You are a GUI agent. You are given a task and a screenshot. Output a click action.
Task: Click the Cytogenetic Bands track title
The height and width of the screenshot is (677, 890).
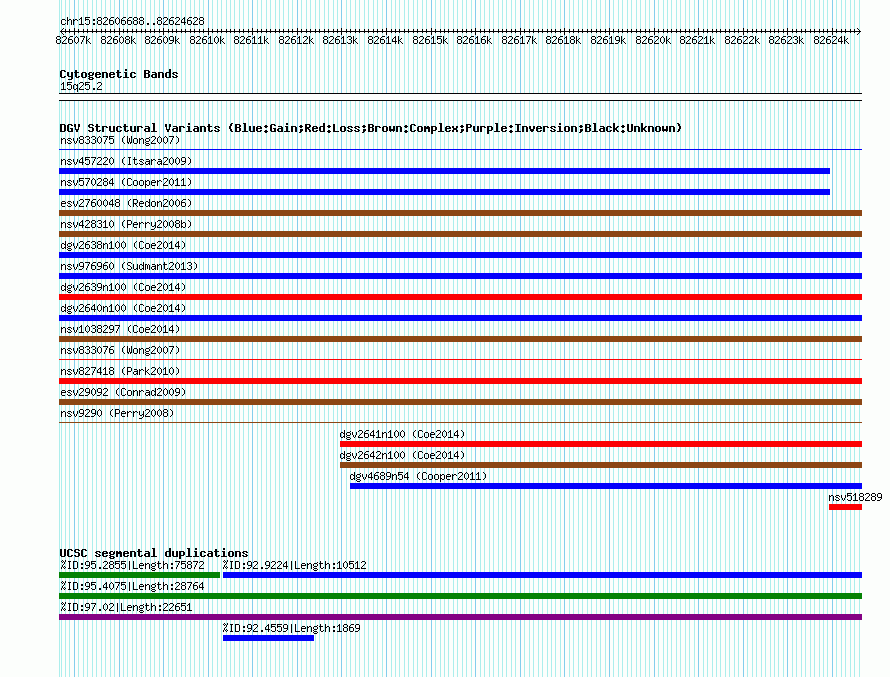pyautogui.click(x=119, y=74)
